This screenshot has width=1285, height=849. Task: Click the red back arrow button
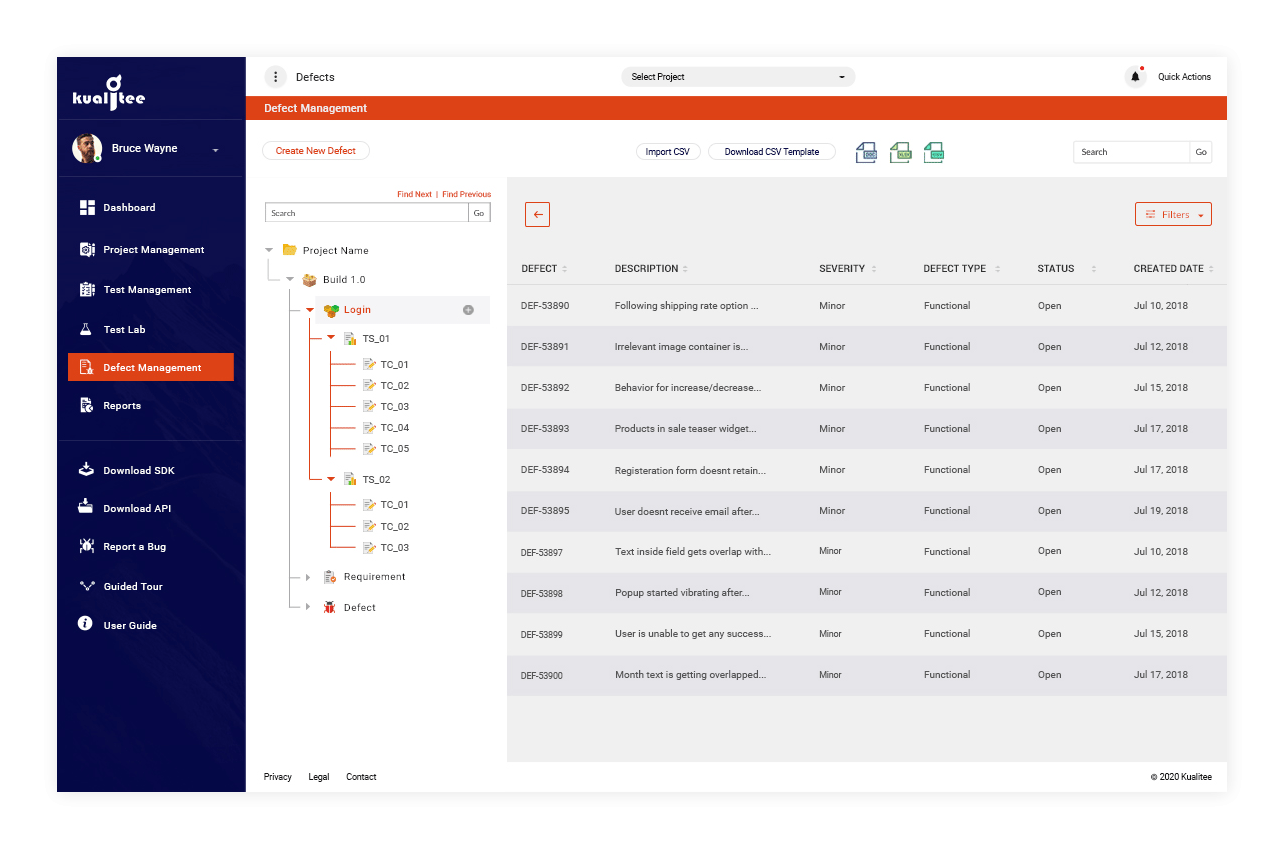pos(537,214)
